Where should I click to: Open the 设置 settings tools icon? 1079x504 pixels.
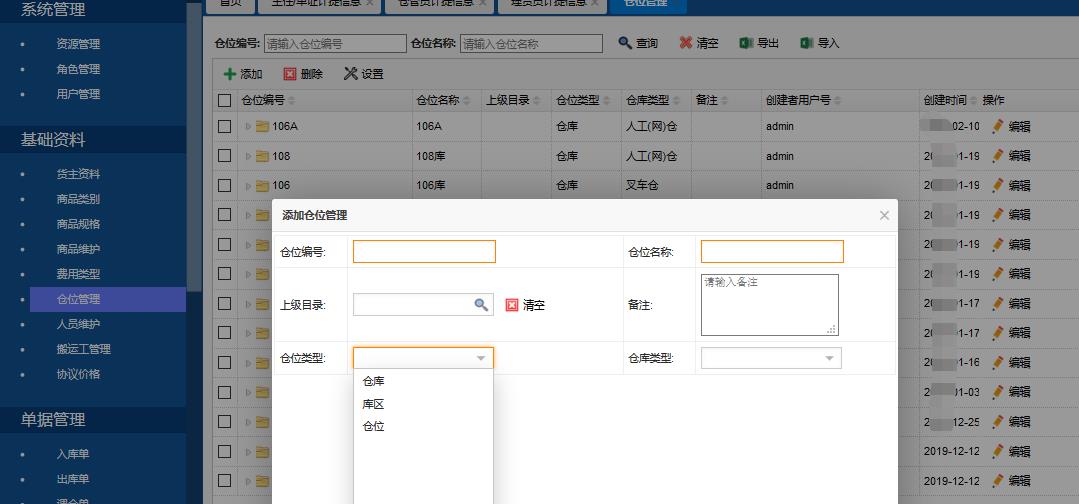[350, 74]
